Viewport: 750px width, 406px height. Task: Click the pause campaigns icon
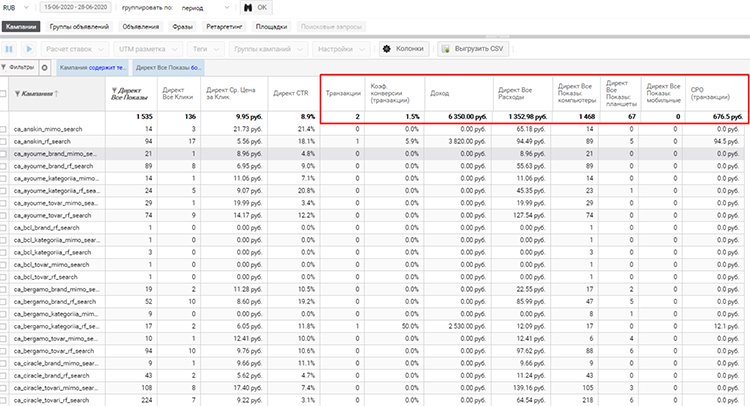tap(9, 49)
